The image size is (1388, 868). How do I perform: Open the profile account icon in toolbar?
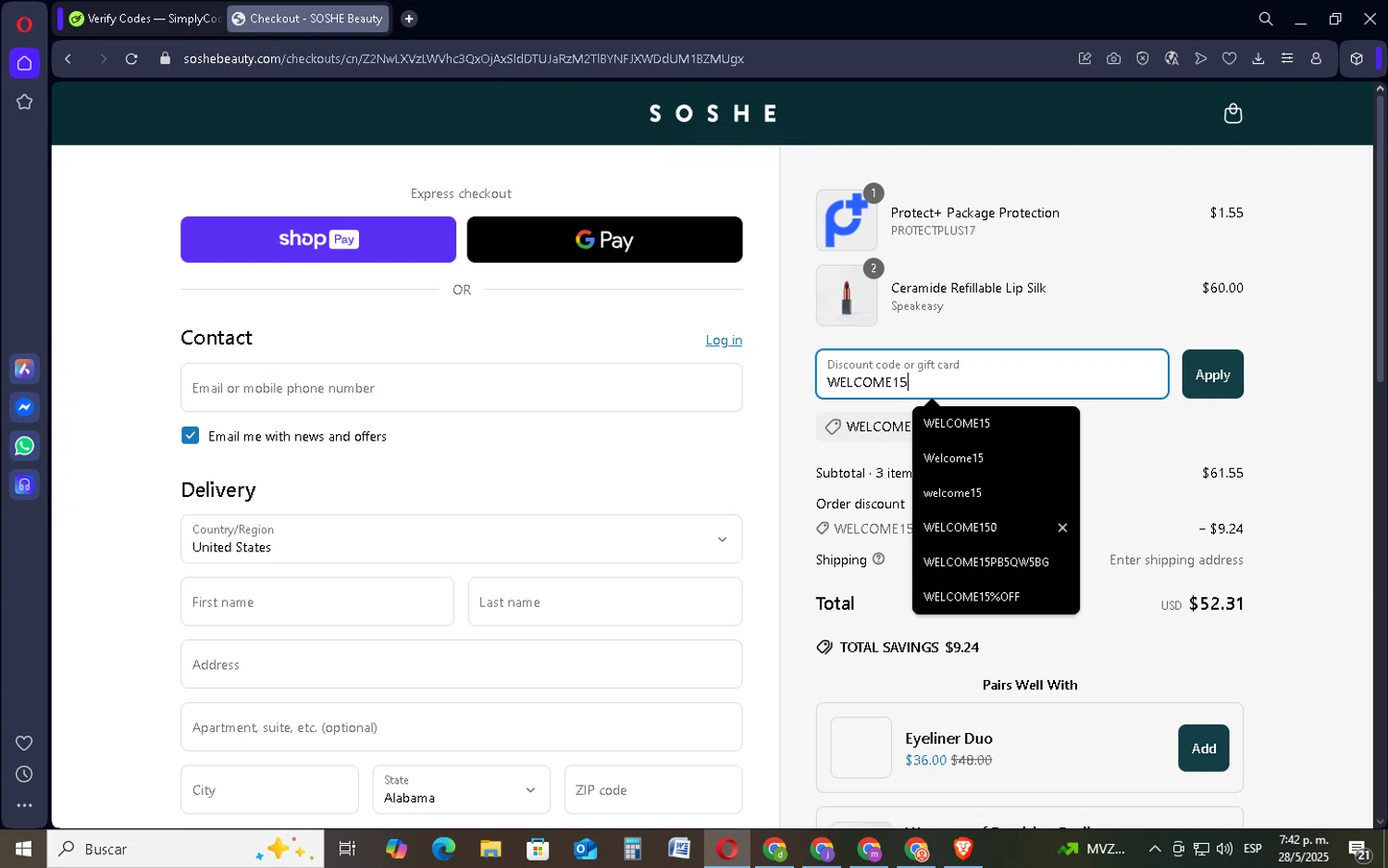(1316, 58)
